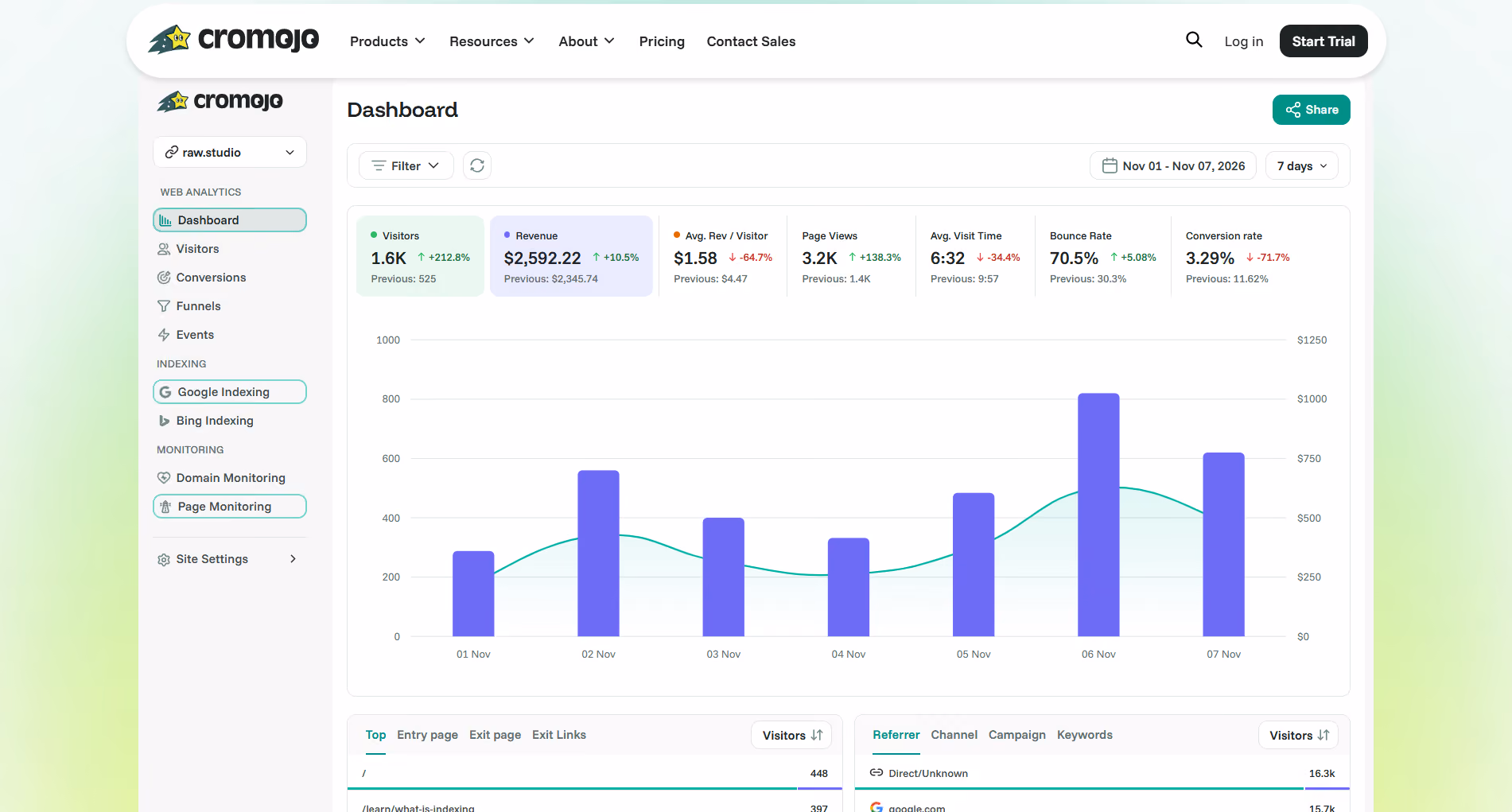Open the Filter dropdown
Viewport: 1512px width, 812px height.
click(x=406, y=165)
